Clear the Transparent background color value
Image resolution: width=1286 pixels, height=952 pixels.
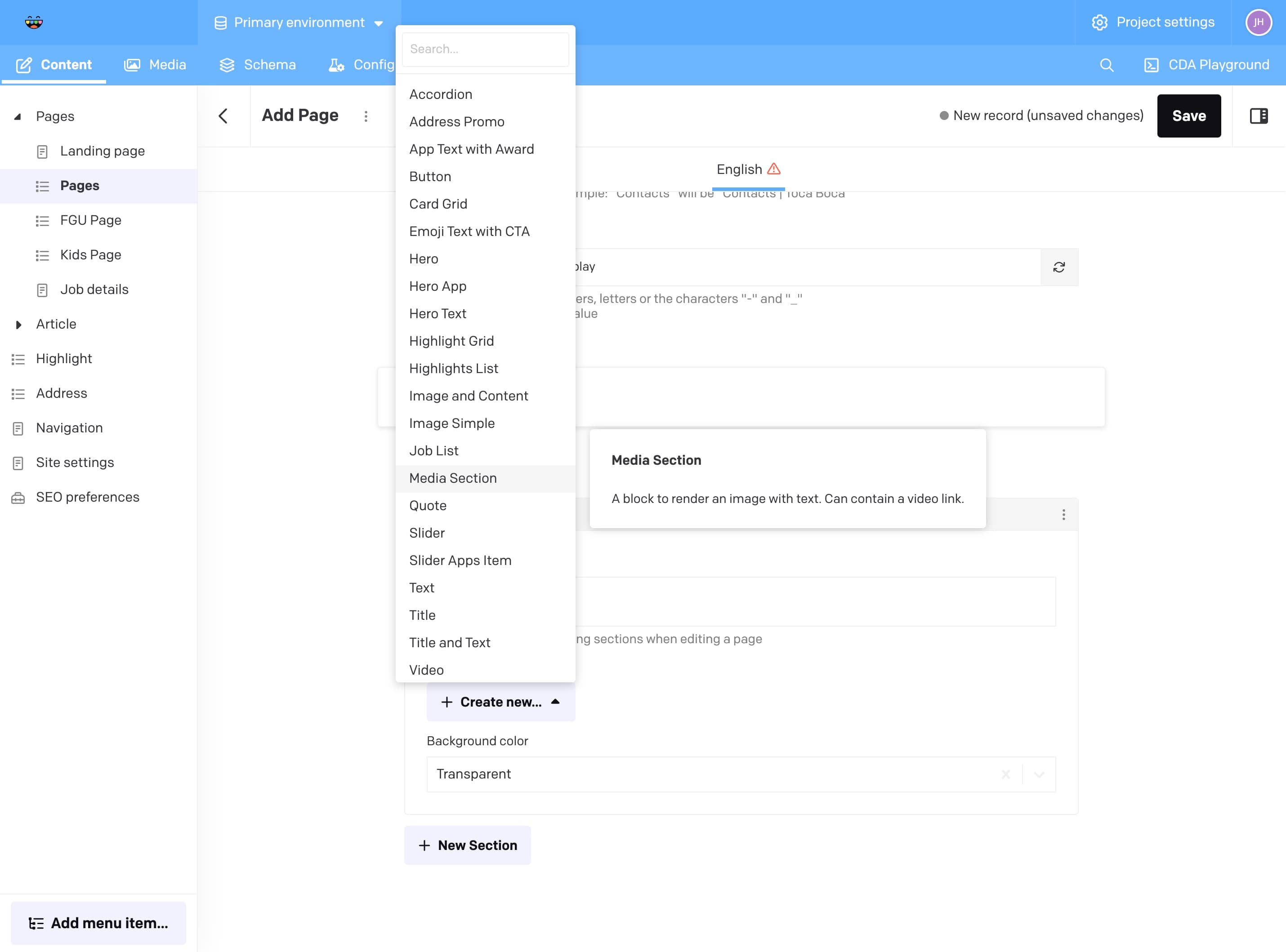click(1006, 774)
